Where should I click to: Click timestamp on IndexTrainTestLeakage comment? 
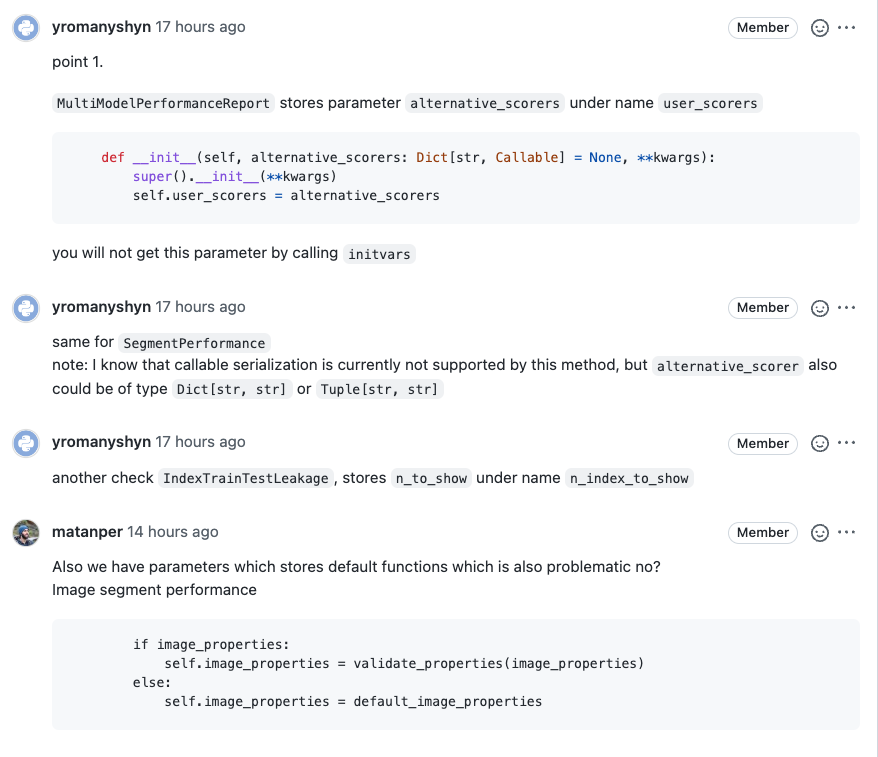200,442
